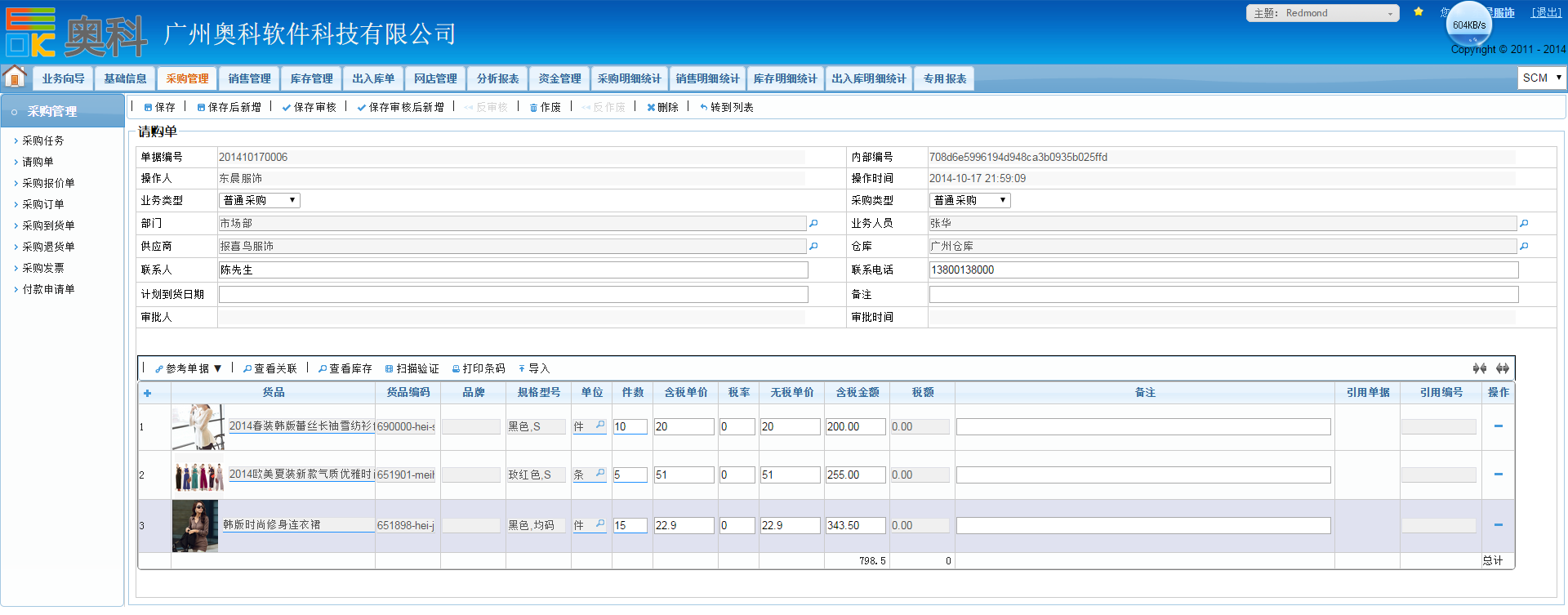Viewport: 1568px width, 615px height.
Task: Click the blue plus add-row icon
Action: coord(148,394)
